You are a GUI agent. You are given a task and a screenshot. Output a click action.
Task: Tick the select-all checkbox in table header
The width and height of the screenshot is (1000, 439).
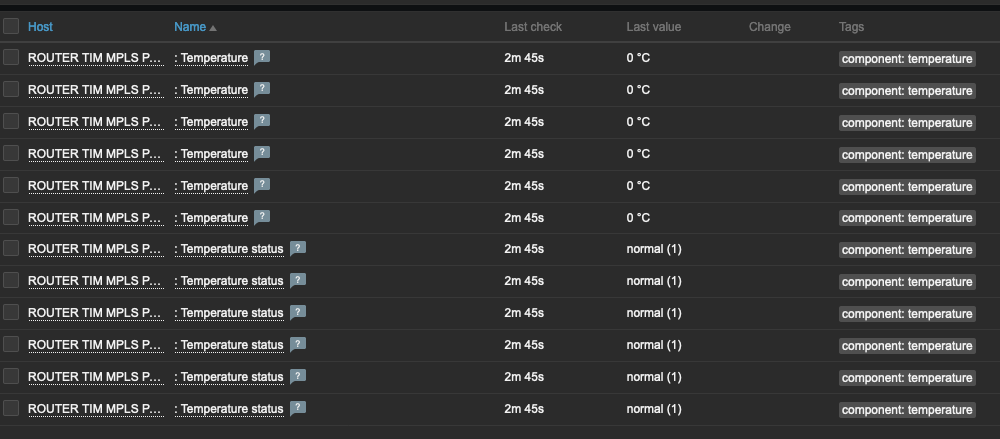[11, 27]
